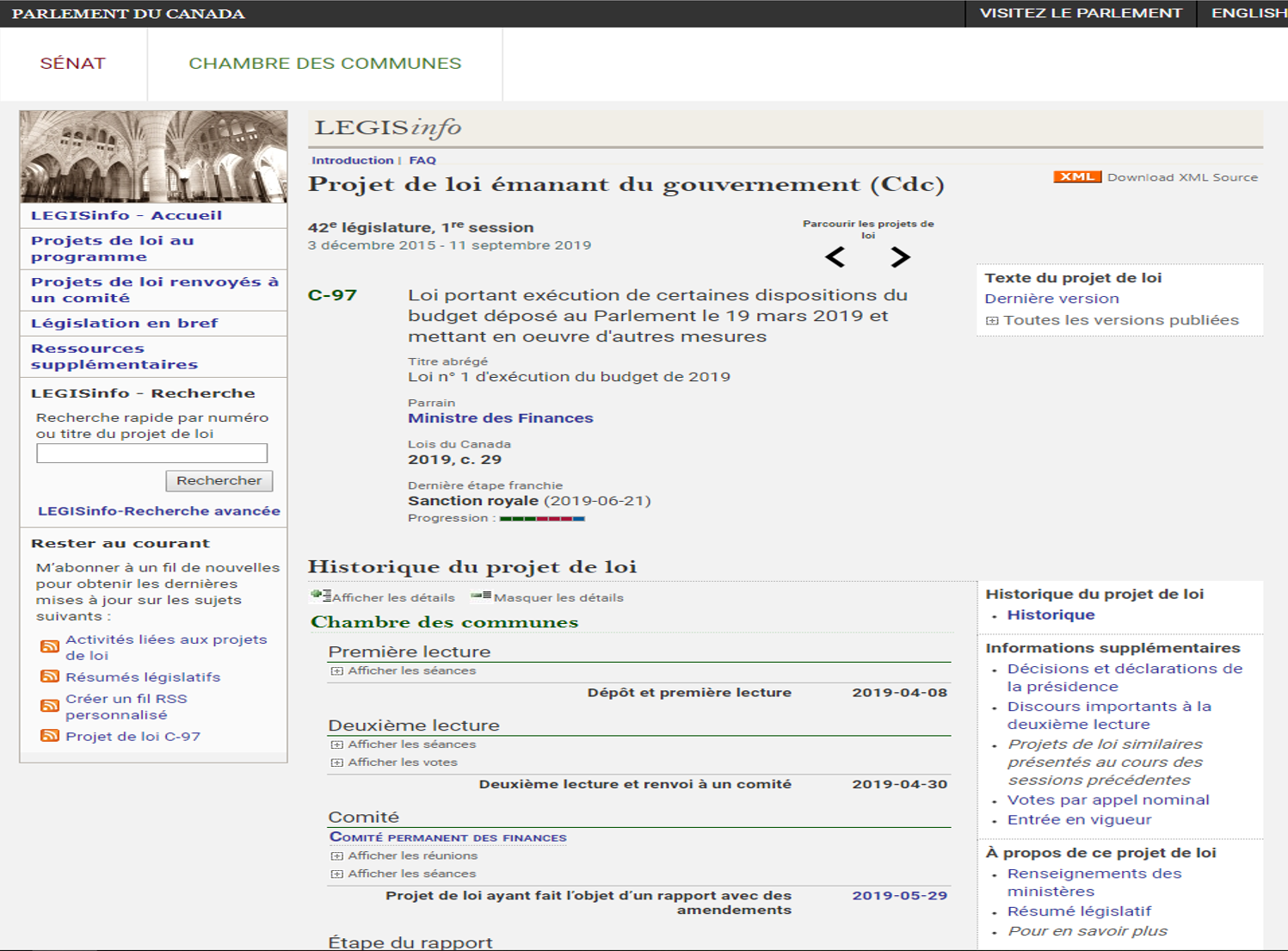Click the Masquer les détails icon
Viewport: 1288px width, 951px height.
click(481, 596)
